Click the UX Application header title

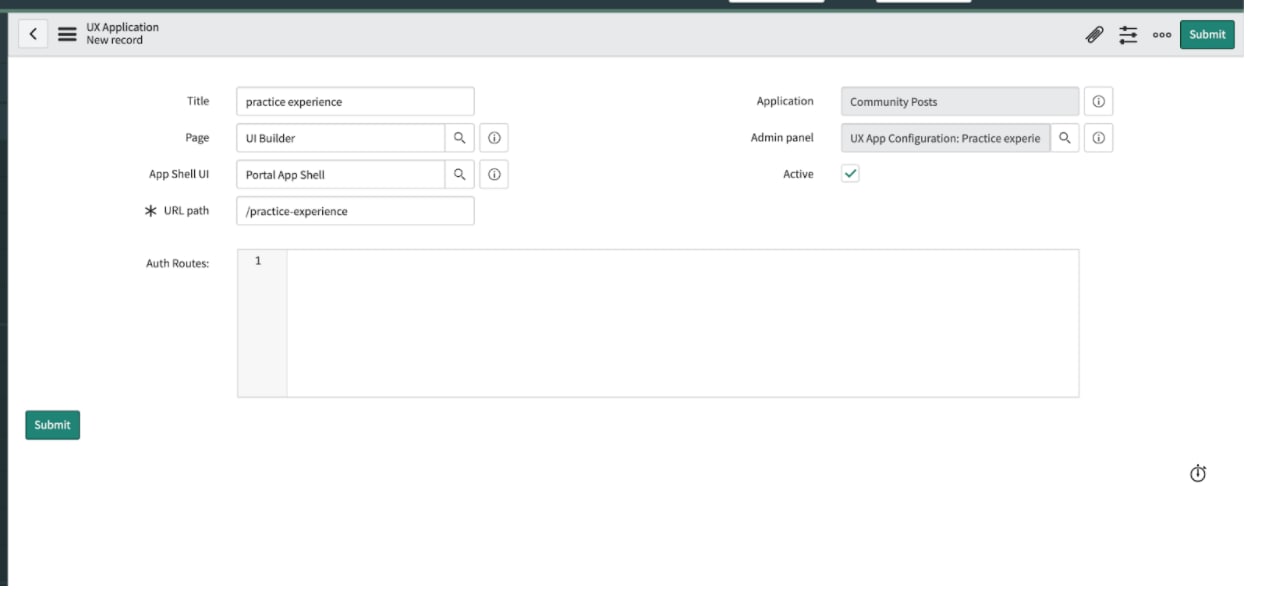click(121, 28)
